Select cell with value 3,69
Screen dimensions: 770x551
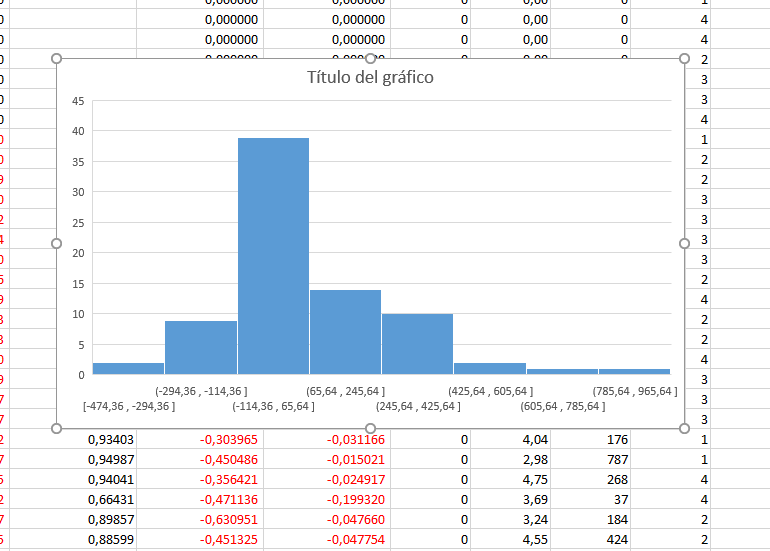(x=511, y=499)
